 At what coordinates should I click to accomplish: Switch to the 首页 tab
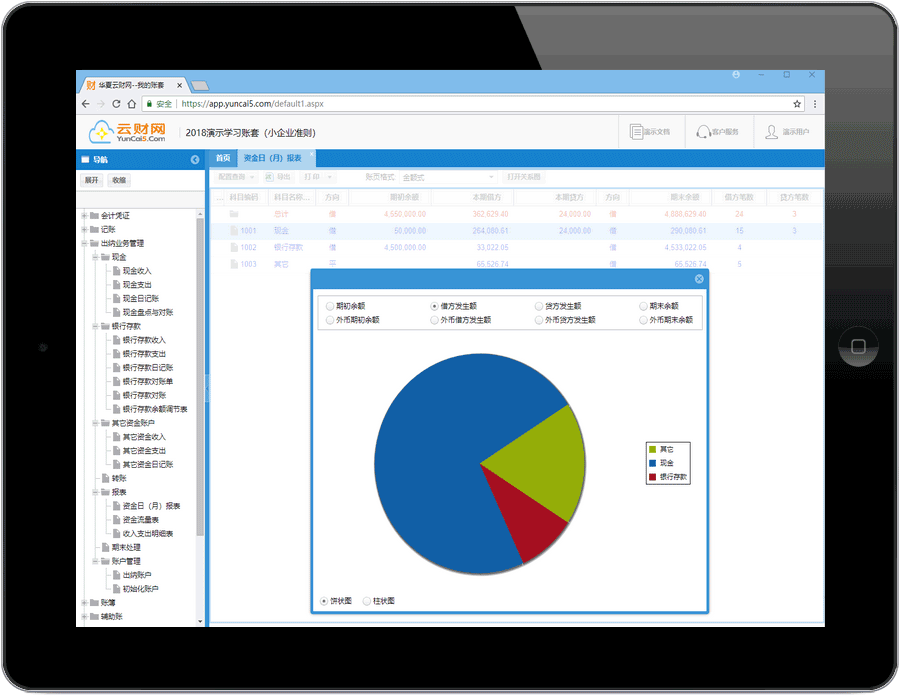222,158
